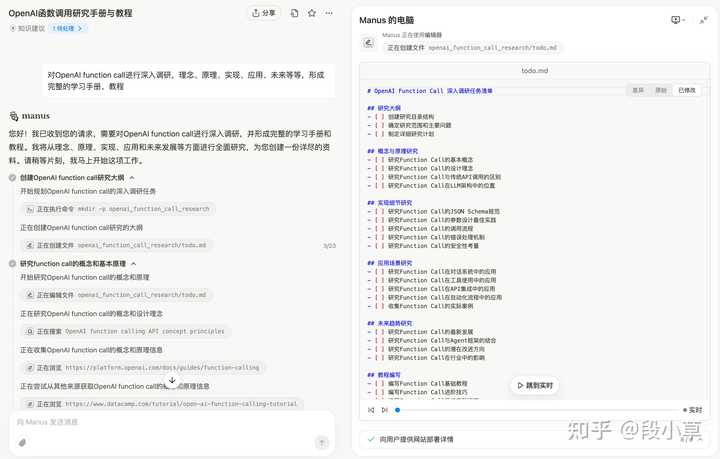Viewport: 720px width, 459px height.
Task: Click the 分享 share button
Action: point(264,13)
